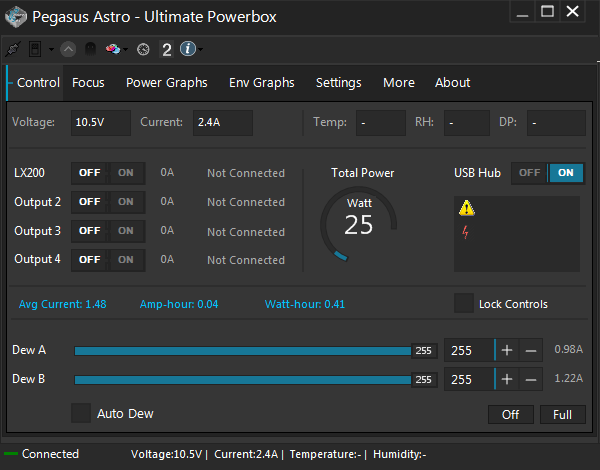Click the clock icon in toolbar
The image size is (600, 470).
coord(143,50)
